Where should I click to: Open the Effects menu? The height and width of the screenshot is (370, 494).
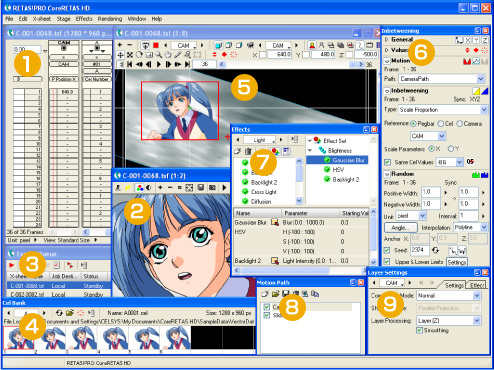click(x=84, y=19)
